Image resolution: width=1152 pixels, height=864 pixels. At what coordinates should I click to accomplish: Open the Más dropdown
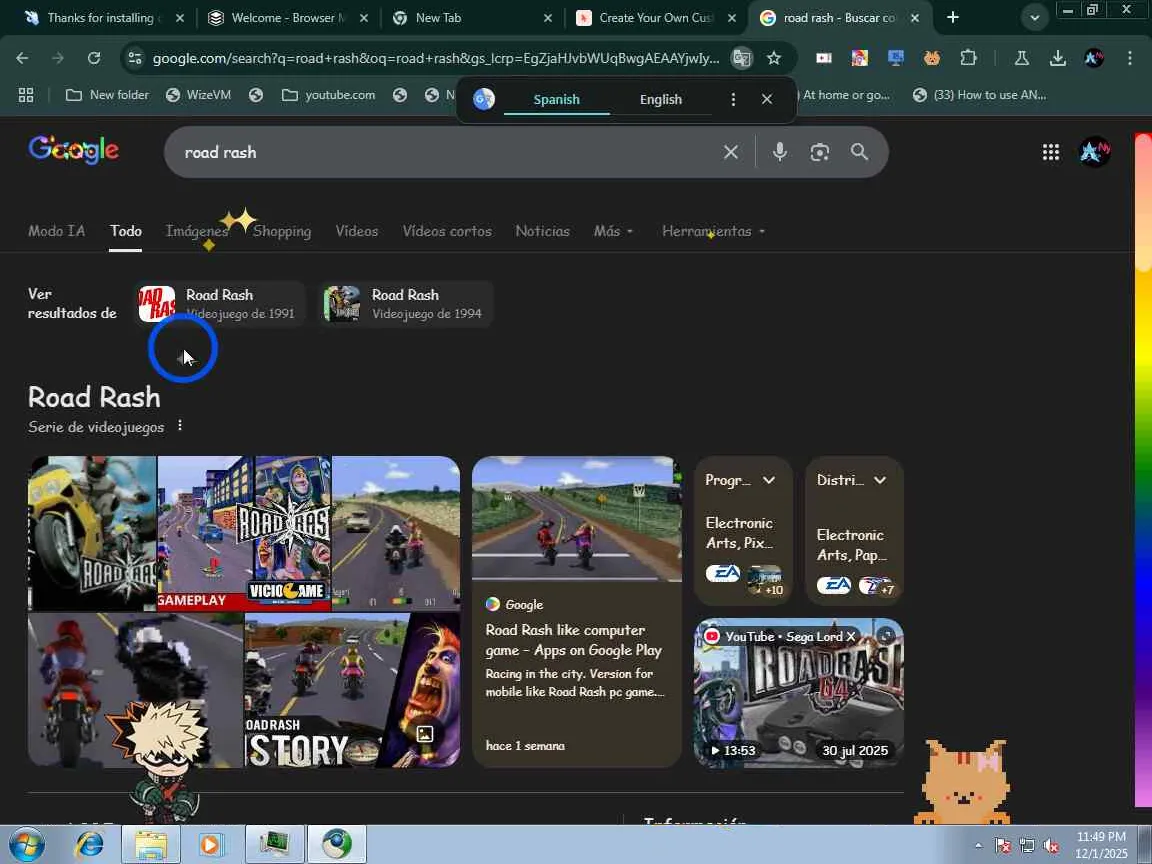pos(613,231)
